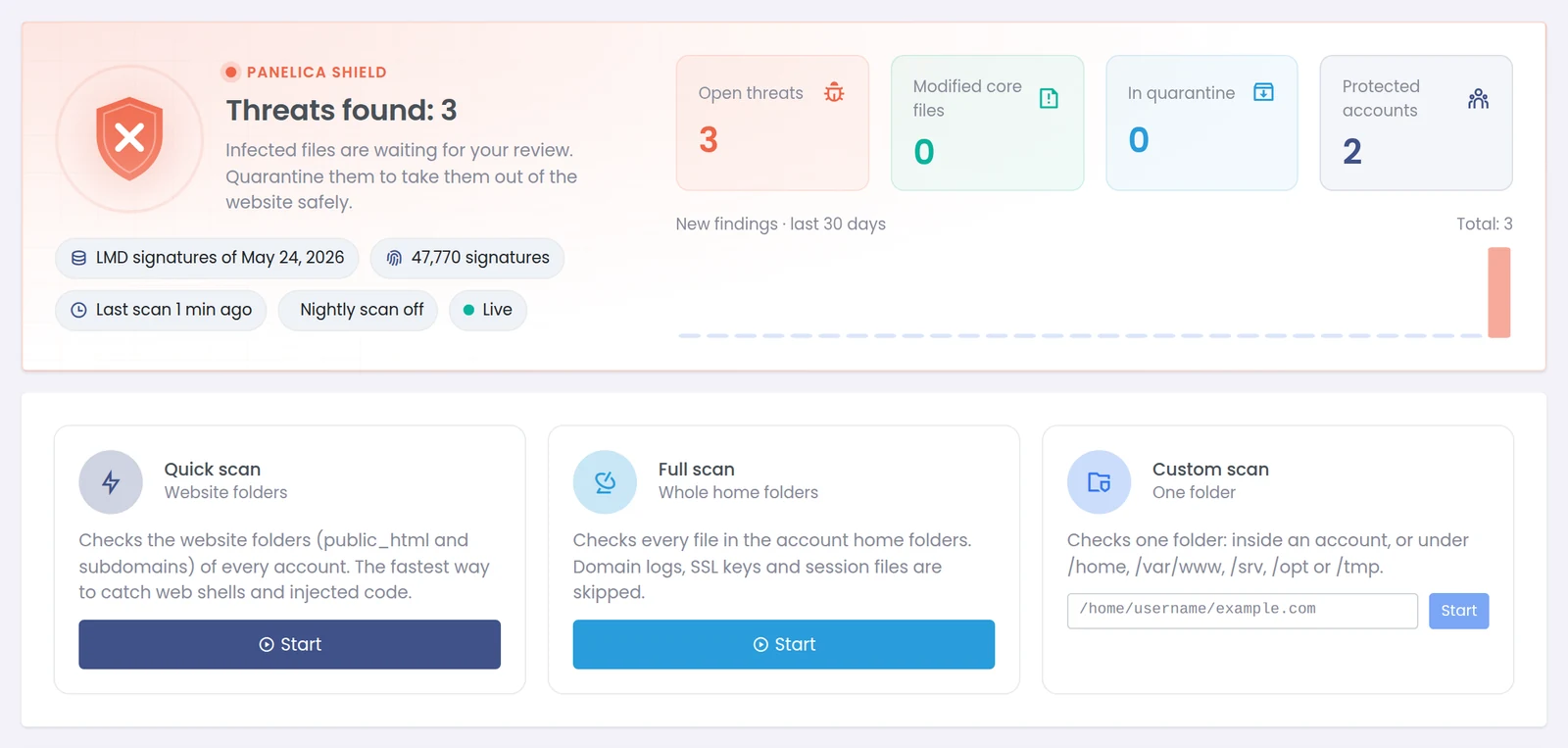Click the database icon next to LMD signatures

[79, 258]
